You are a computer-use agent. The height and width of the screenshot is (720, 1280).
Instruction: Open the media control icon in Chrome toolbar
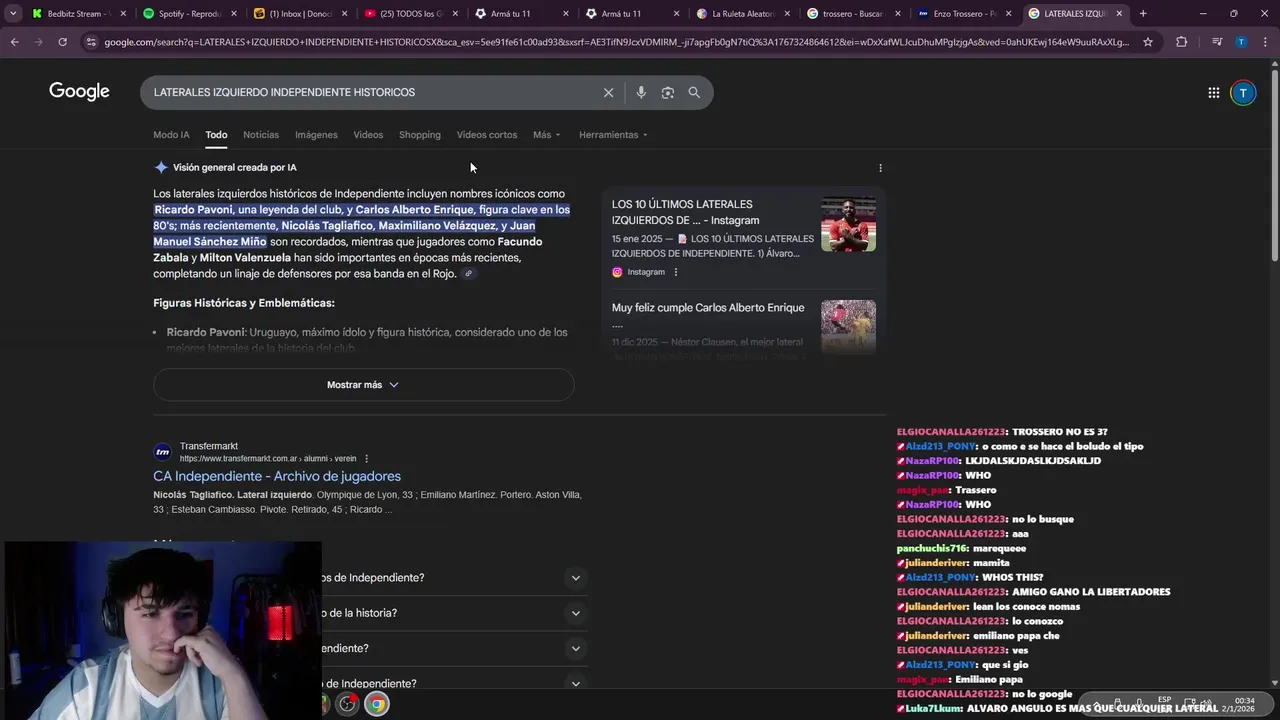click(x=1217, y=42)
